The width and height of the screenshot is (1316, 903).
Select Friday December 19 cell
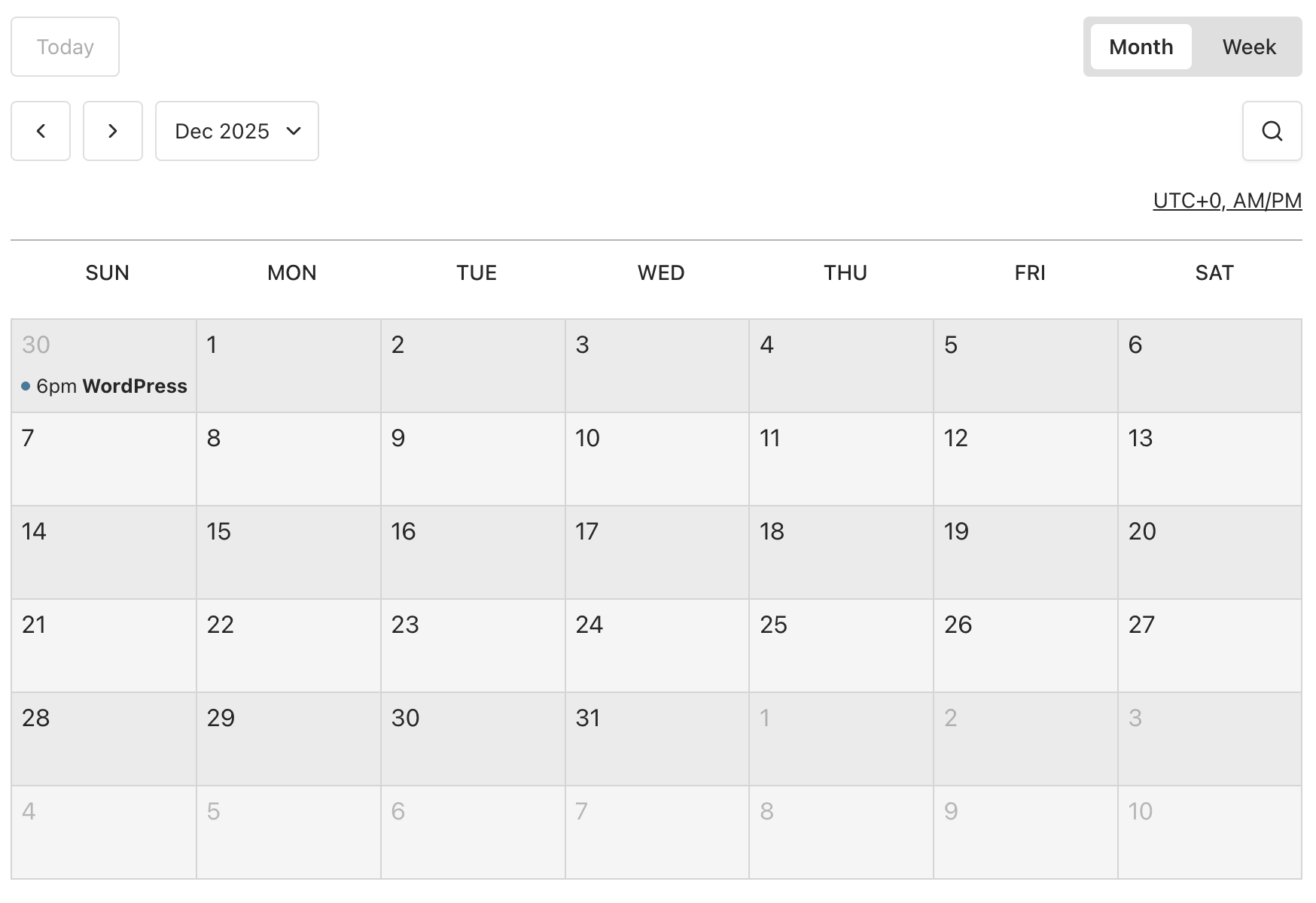(x=1025, y=552)
